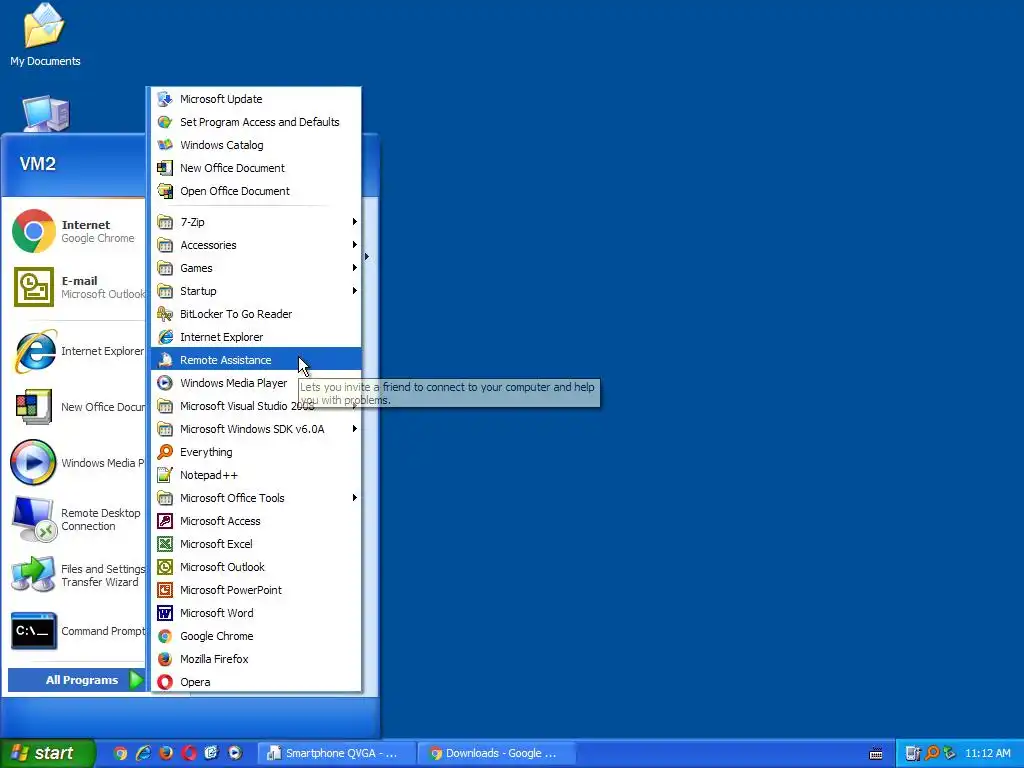Click the Microsoft Word icon
Viewport: 1024px width, 768px height.
click(x=165, y=613)
